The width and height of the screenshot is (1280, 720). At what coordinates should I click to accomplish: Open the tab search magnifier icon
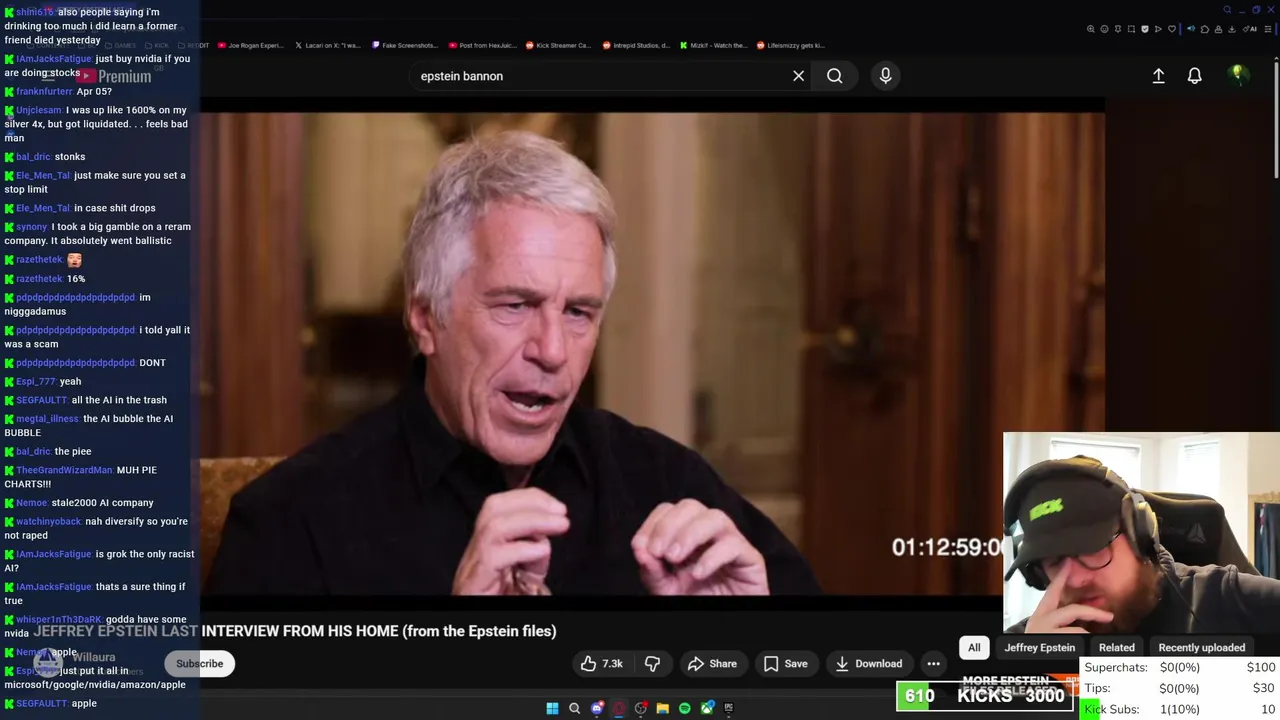pyautogui.click(x=1227, y=10)
